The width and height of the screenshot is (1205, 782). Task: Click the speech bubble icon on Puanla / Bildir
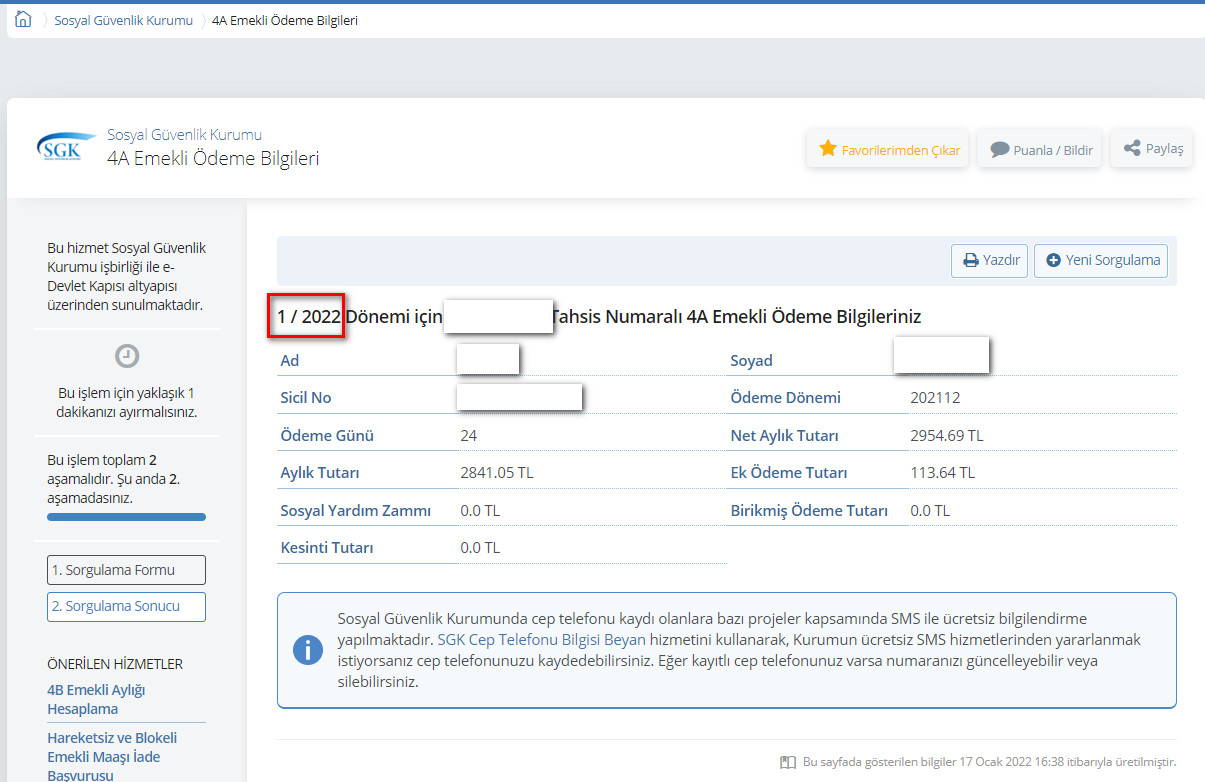(x=999, y=150)
